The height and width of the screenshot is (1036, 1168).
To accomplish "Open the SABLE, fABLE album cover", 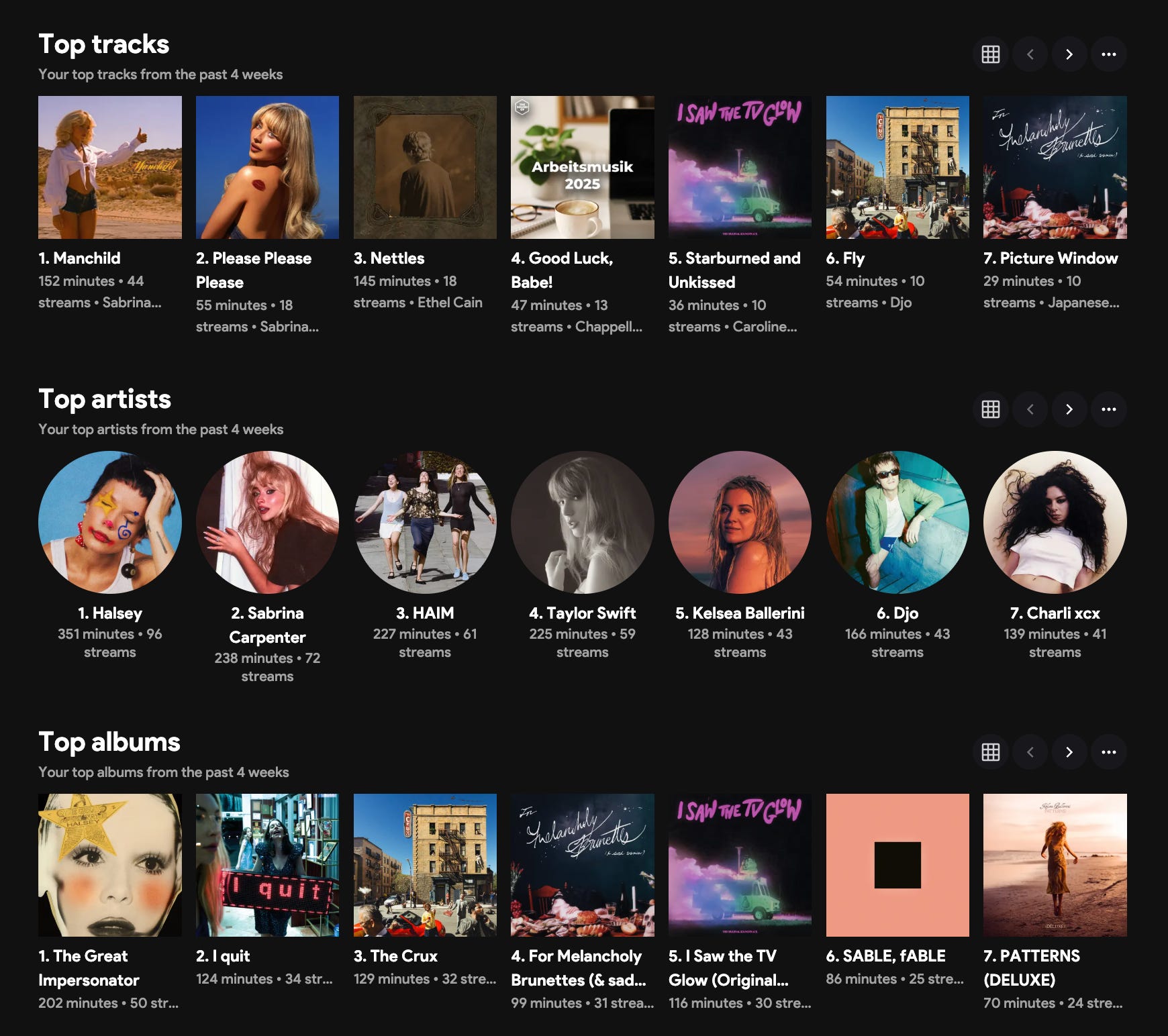I will (x=897, y=865).
